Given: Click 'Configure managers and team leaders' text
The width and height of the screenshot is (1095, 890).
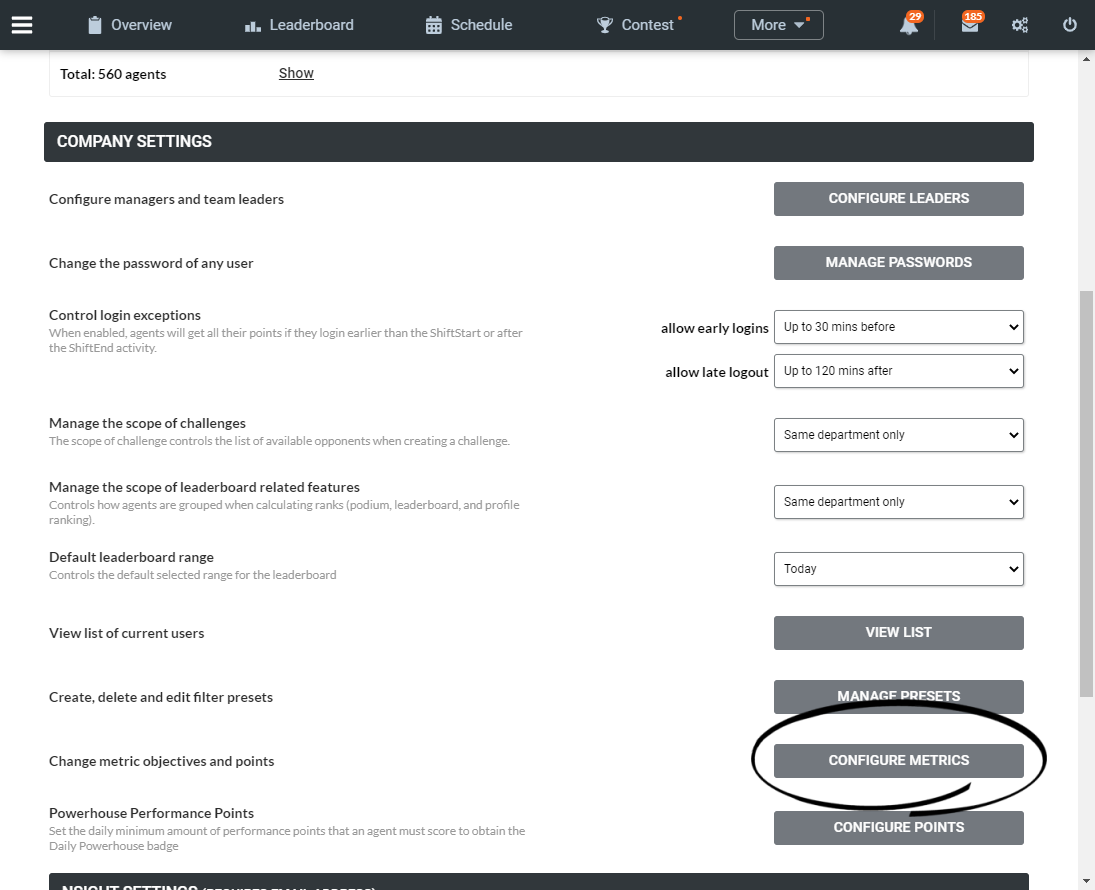Looking at the screenshot, I should point(166,199).
